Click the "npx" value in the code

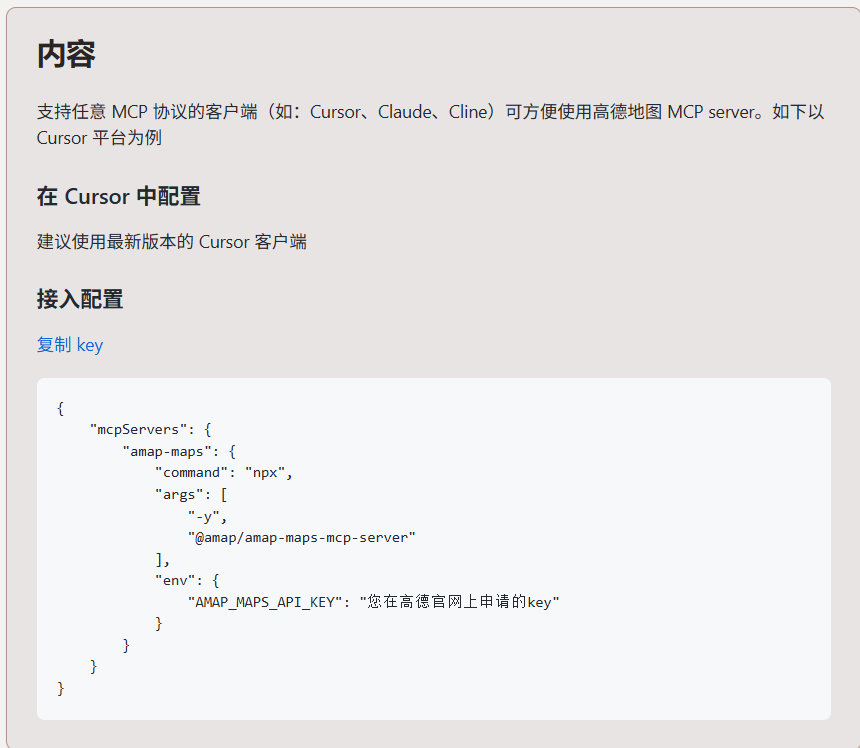[265, 473]
